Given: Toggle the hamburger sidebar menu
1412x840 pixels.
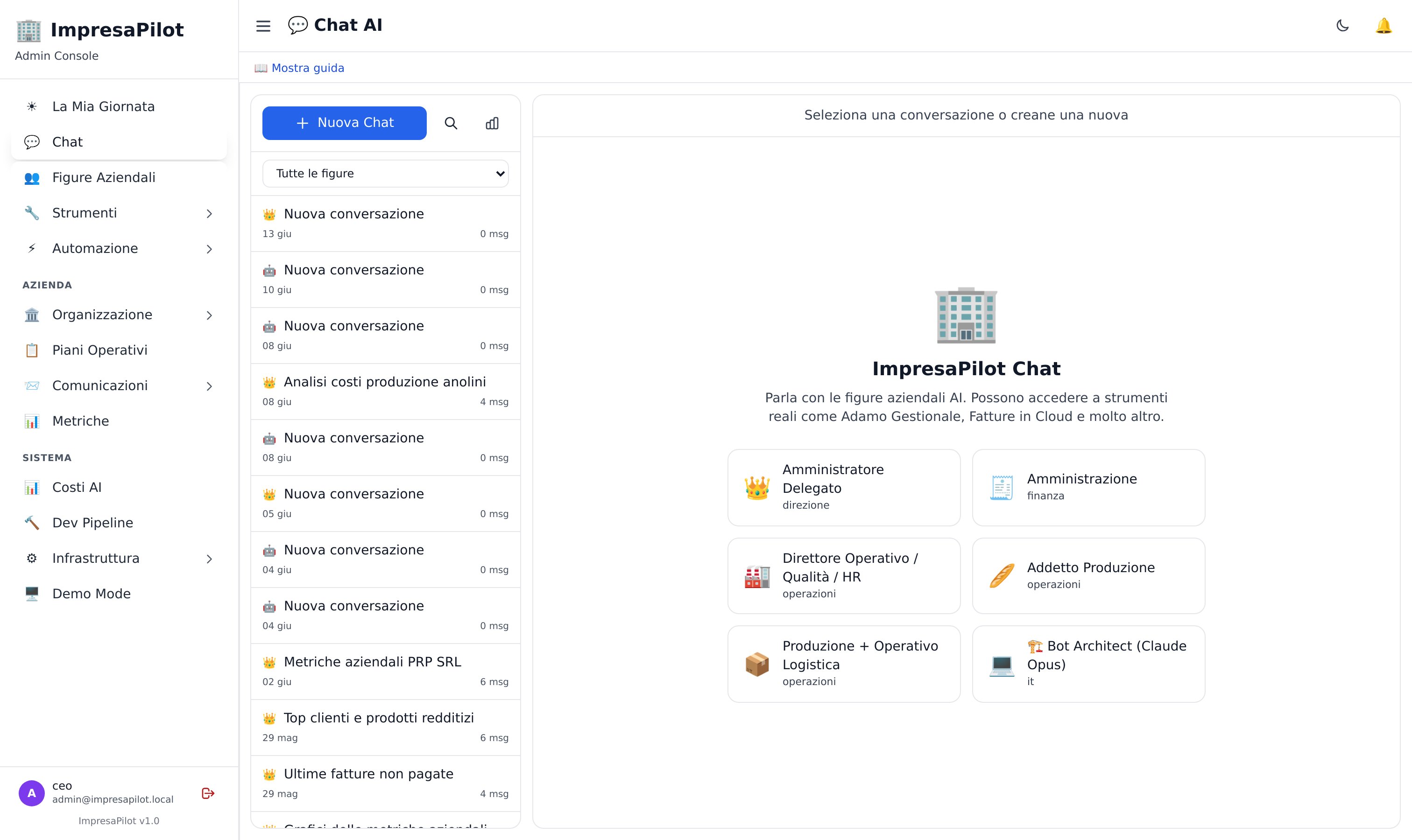Looking at the screenshot, I should pos(263,26).
